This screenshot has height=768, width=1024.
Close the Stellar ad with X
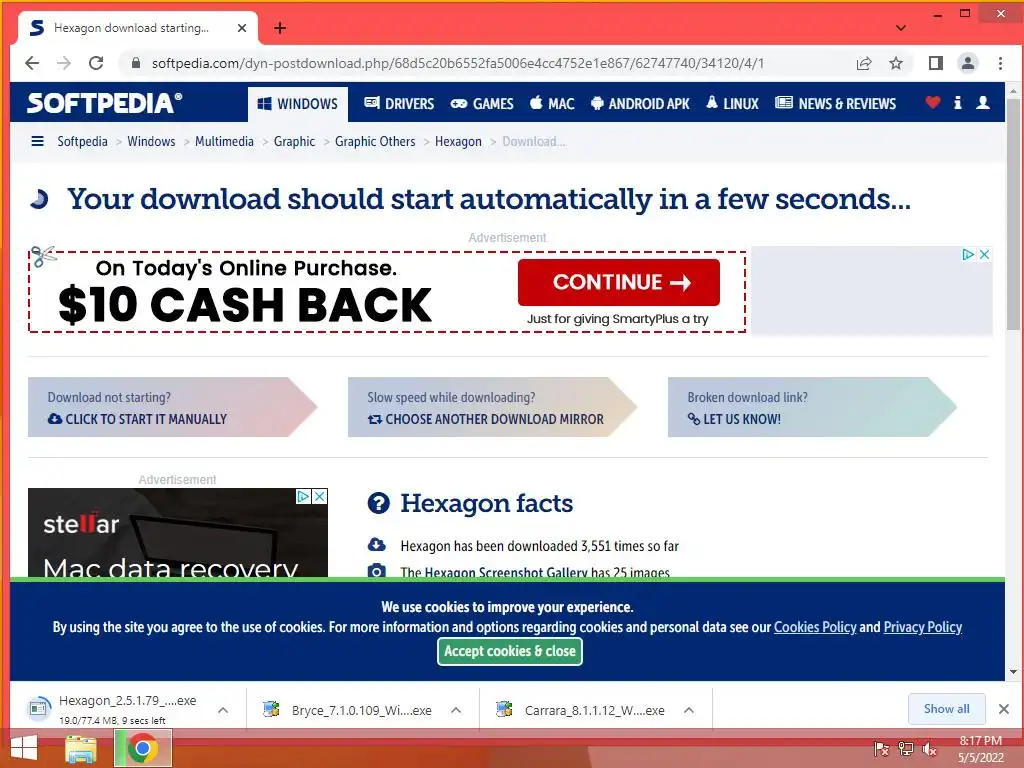[x=319, y=496]
